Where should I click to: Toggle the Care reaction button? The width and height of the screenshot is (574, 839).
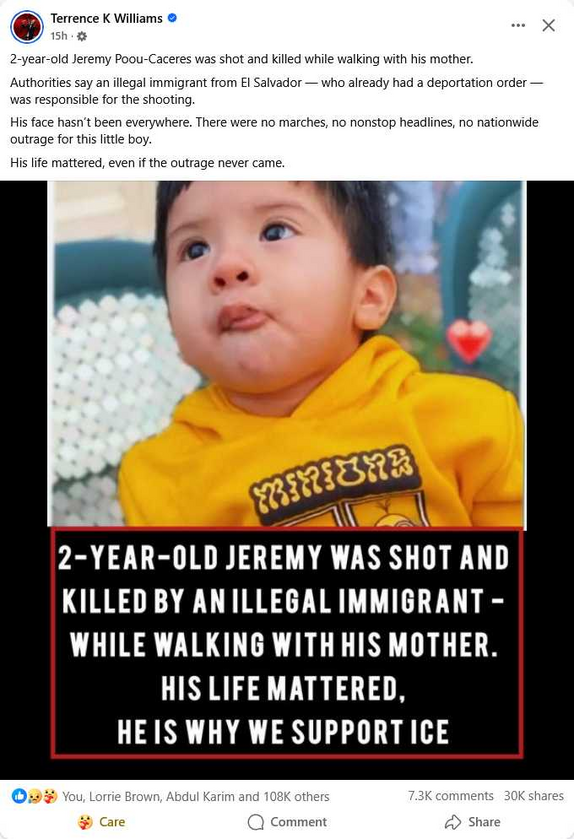[x=101, y=822]
